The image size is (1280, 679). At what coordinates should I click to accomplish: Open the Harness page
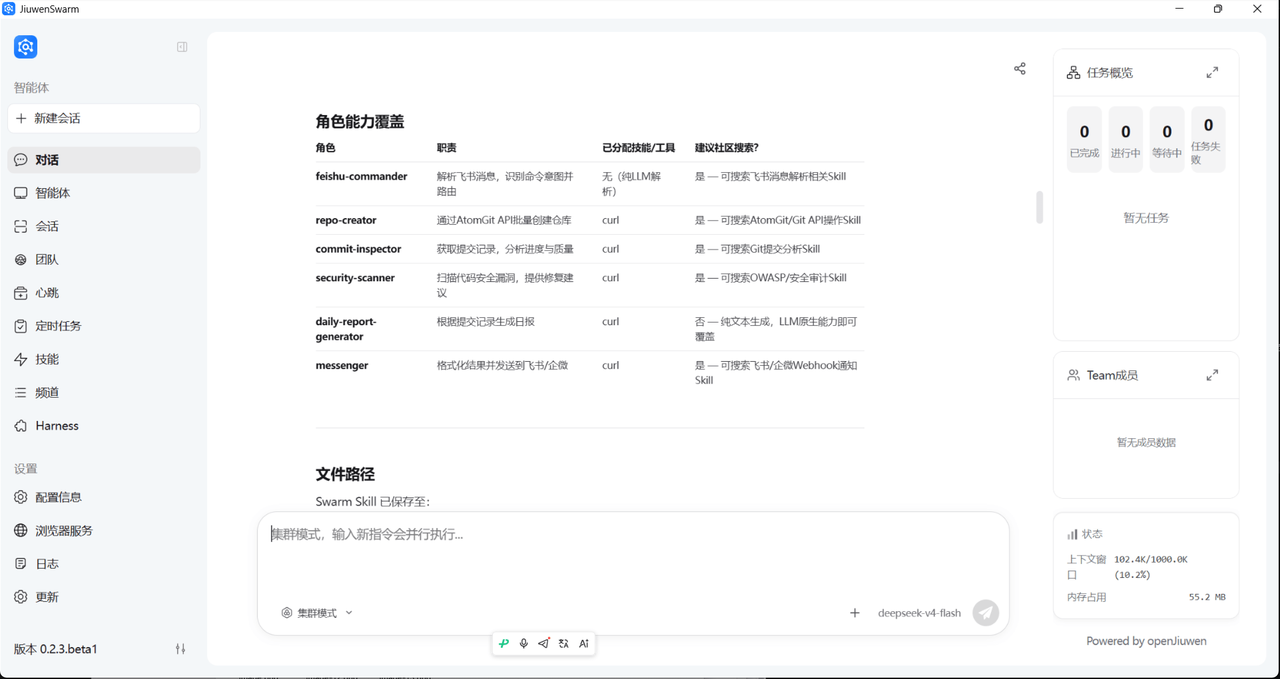[104, 425]
